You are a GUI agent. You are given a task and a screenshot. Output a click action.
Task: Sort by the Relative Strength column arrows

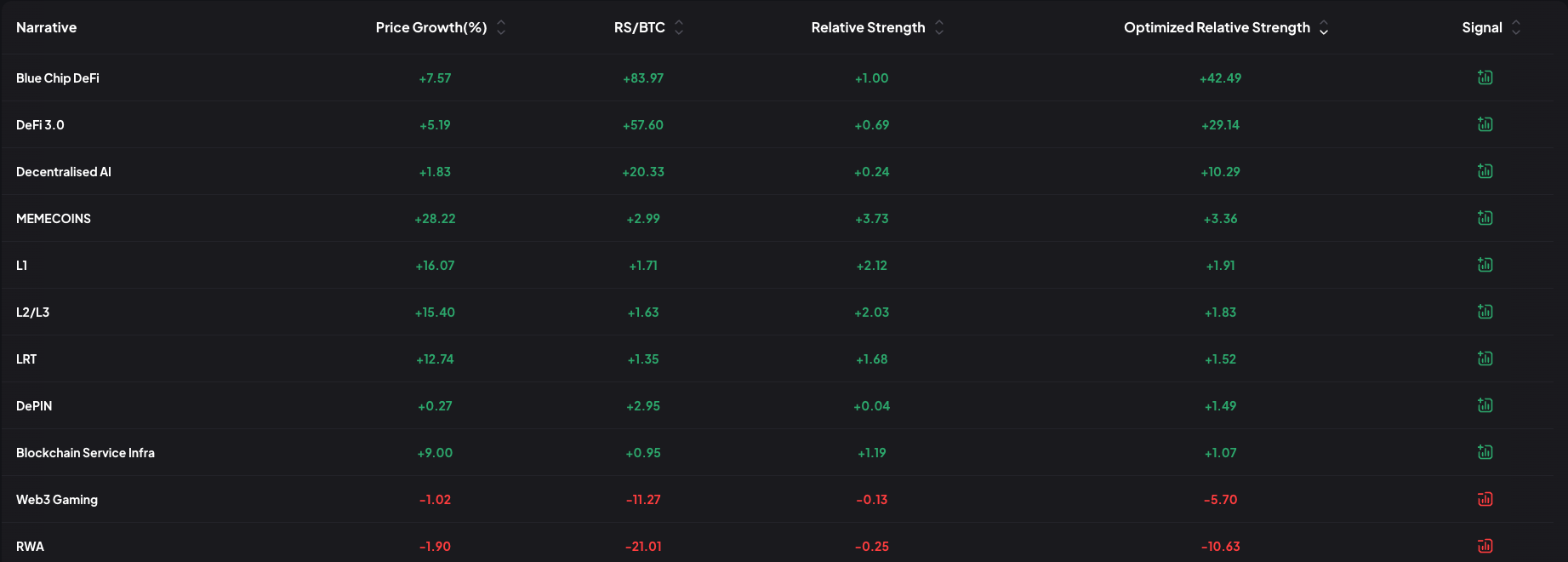939,28
